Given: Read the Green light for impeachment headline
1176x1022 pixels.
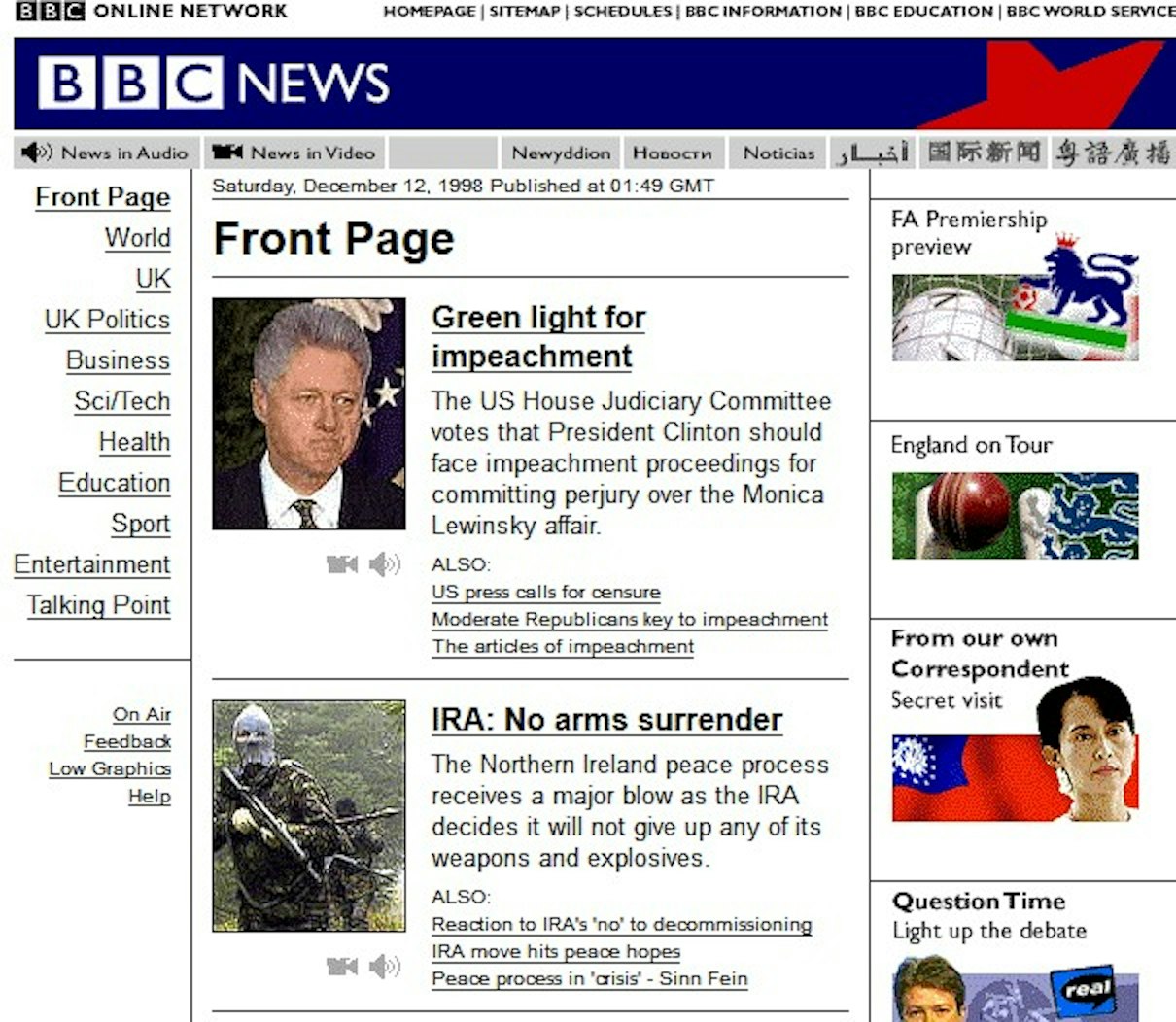Looking at the screenshot, I should pos(538,336).
